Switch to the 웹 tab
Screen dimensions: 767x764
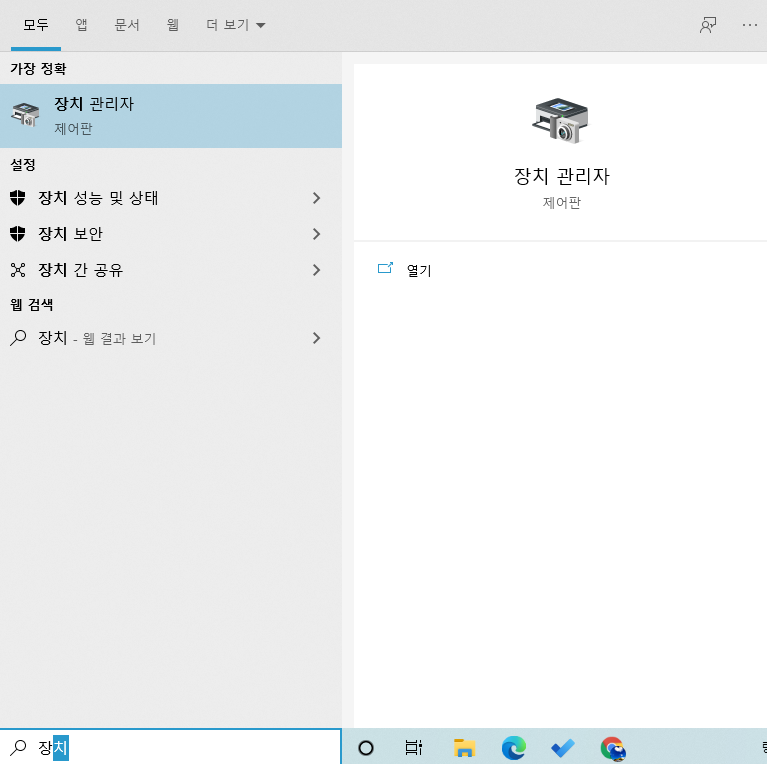pos(172,25)
